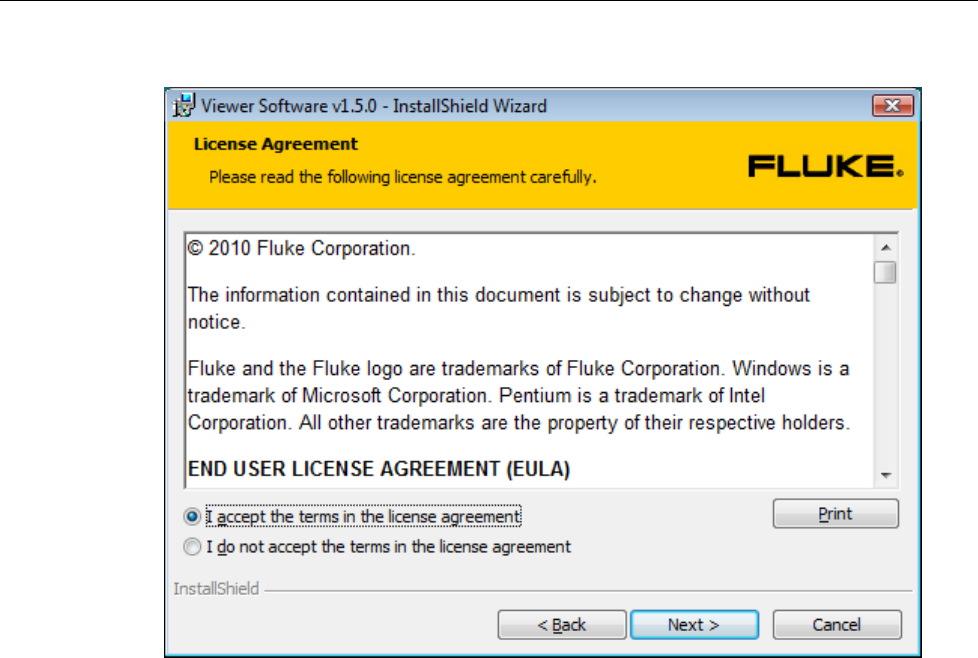This screenshot has height=658, width=978.
Task: Click the FLUKE logo in the banner
Action: click(x=826, y=167)
